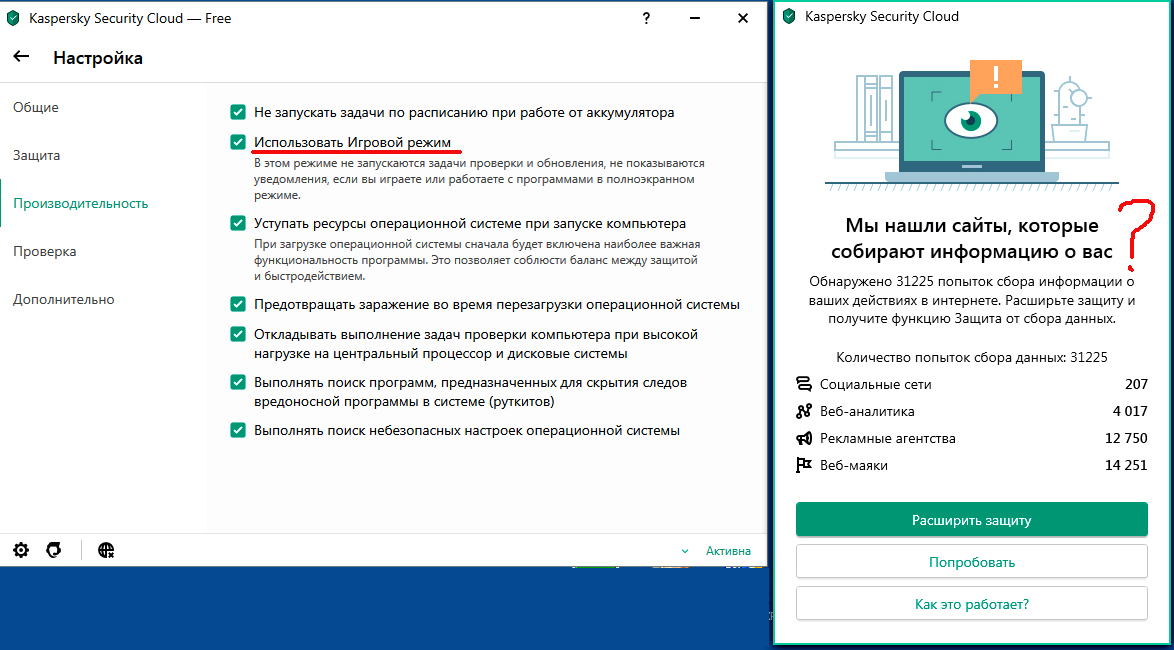Expand the chevron next to Активна
The image size is (1174, 650).
pyautogui.click(x=685, y=551)
